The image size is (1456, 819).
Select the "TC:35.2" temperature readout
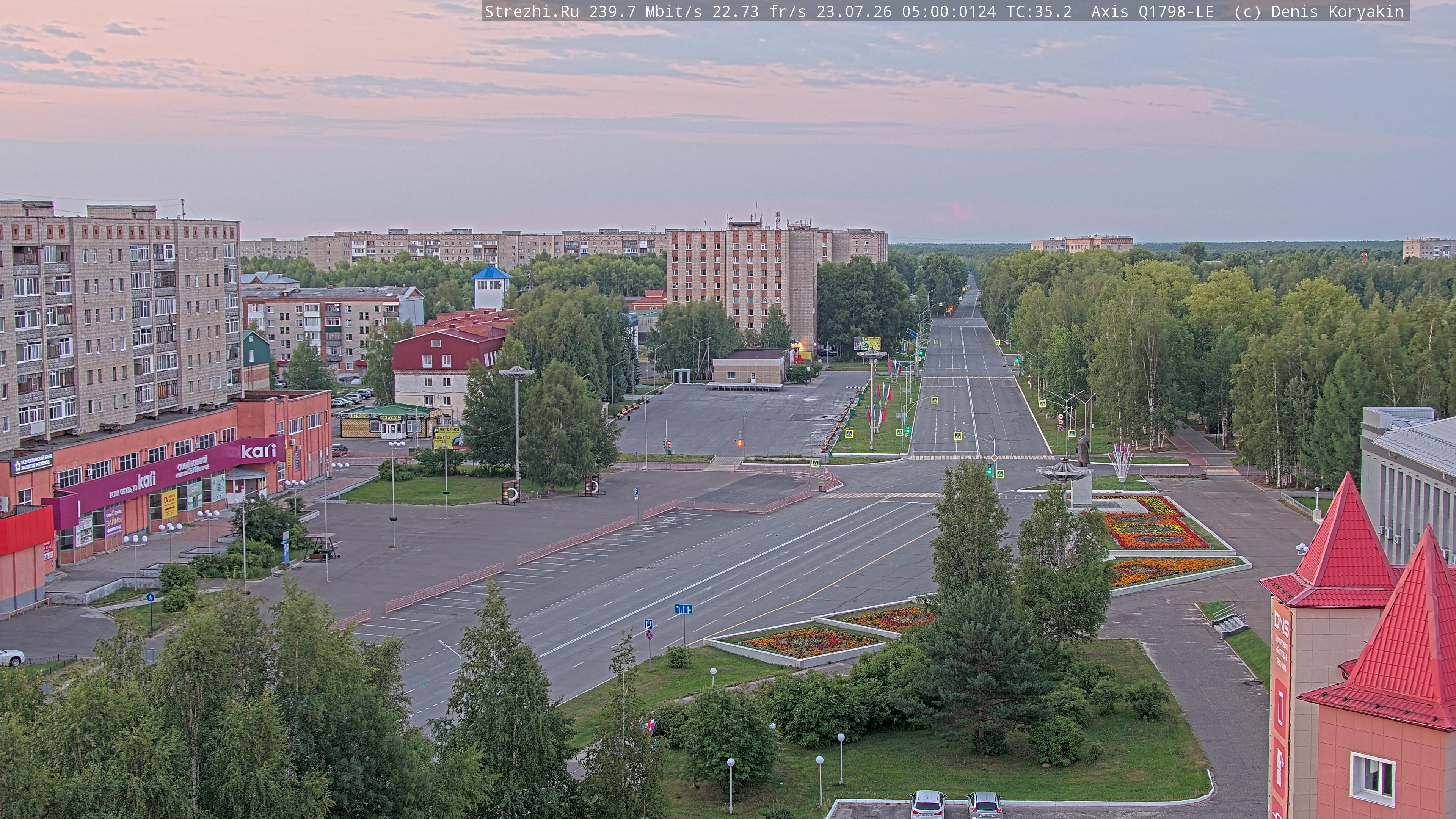tap(1039, 12)
